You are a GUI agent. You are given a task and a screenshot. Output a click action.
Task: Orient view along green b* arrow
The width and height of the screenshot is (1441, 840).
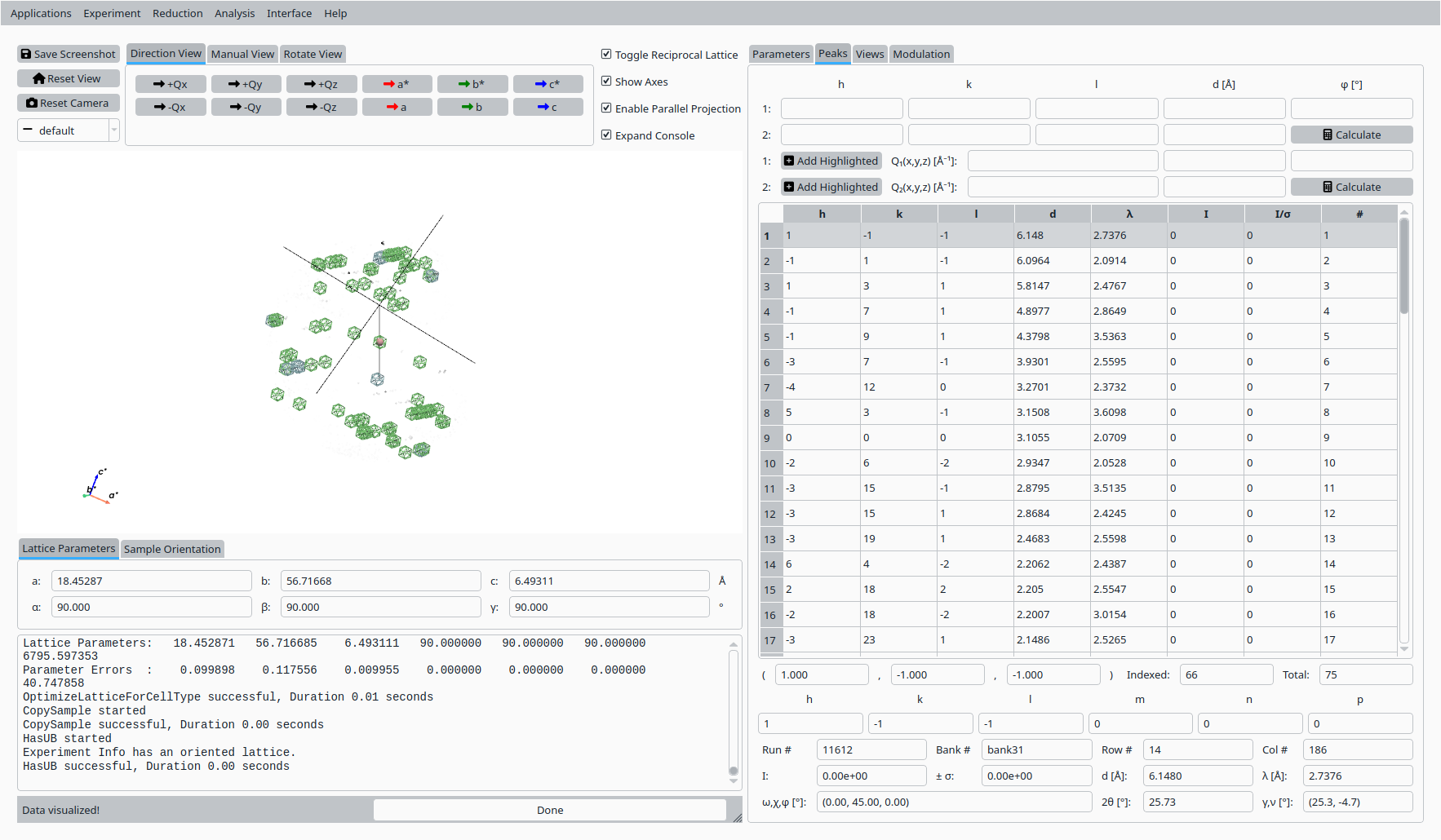click(x=472, y=84)
